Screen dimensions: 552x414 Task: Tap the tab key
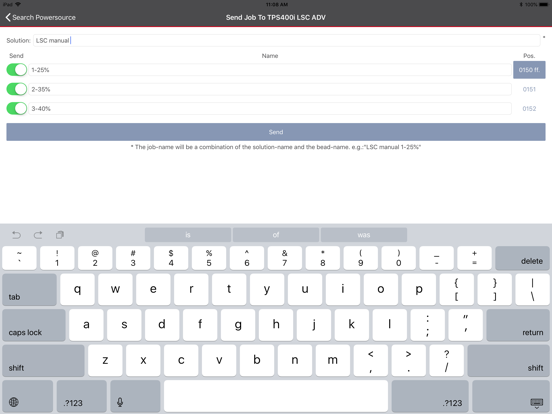30,290
